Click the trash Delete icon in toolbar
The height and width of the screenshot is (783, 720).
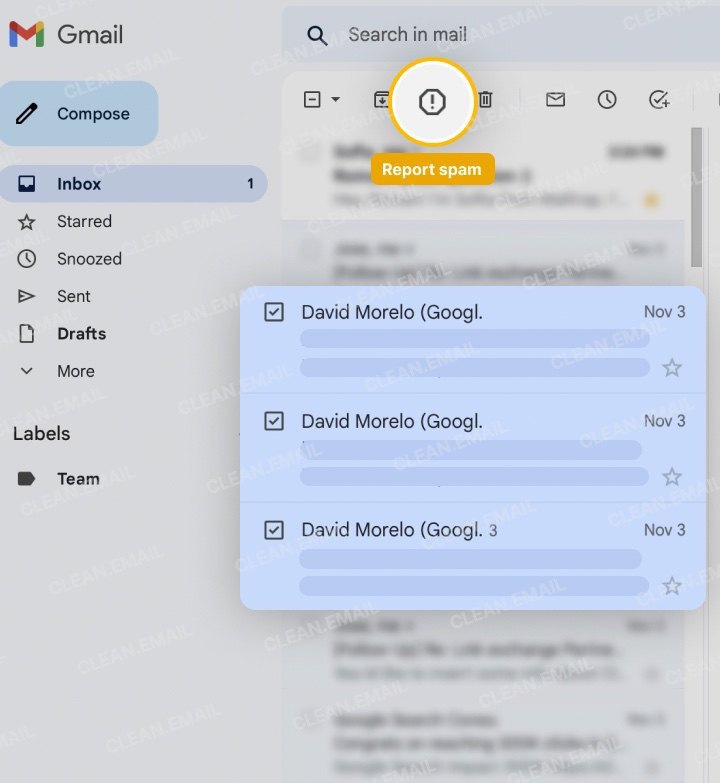(485, 100)
